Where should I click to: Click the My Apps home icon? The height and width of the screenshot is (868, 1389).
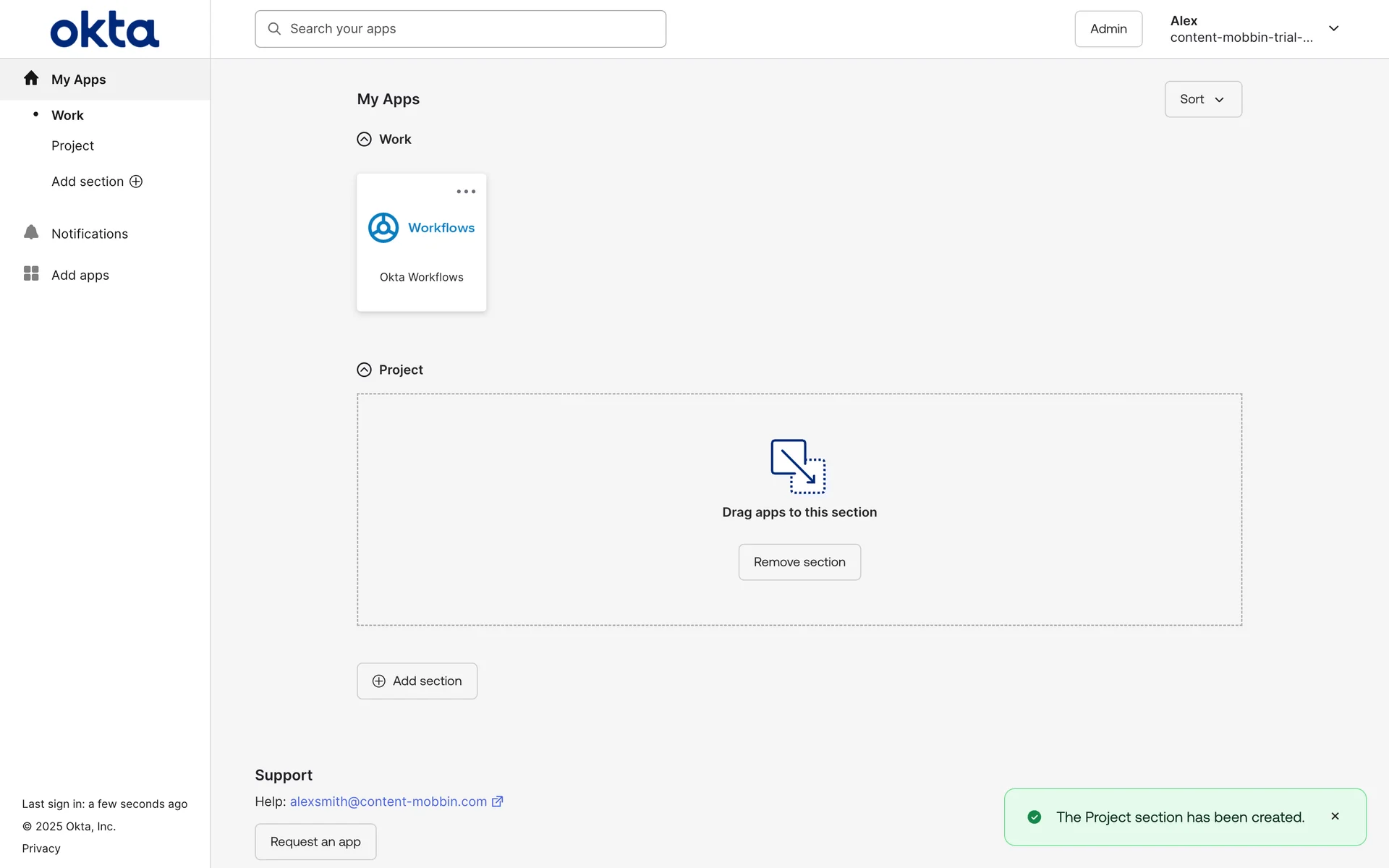[31, 78]
